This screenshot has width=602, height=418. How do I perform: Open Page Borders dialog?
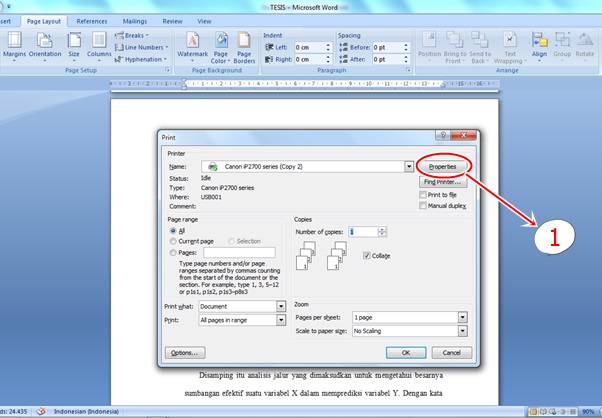244,47
